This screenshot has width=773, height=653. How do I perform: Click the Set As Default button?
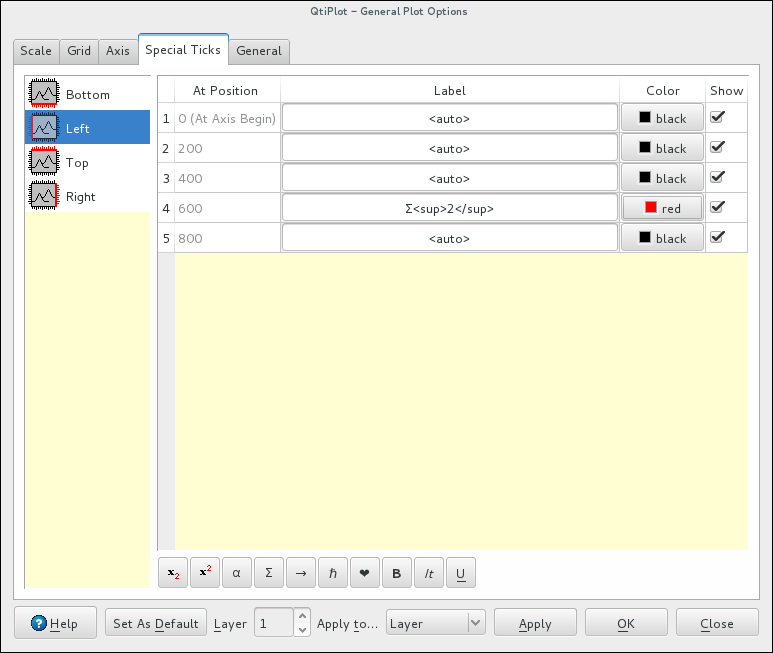(156, 623)
